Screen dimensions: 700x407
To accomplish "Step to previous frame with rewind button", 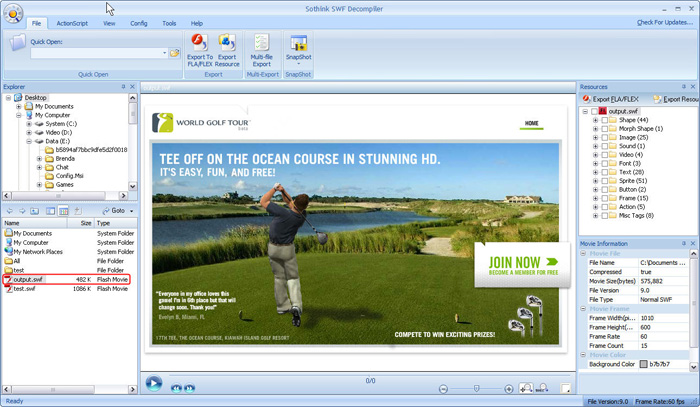I will (176, 388).
